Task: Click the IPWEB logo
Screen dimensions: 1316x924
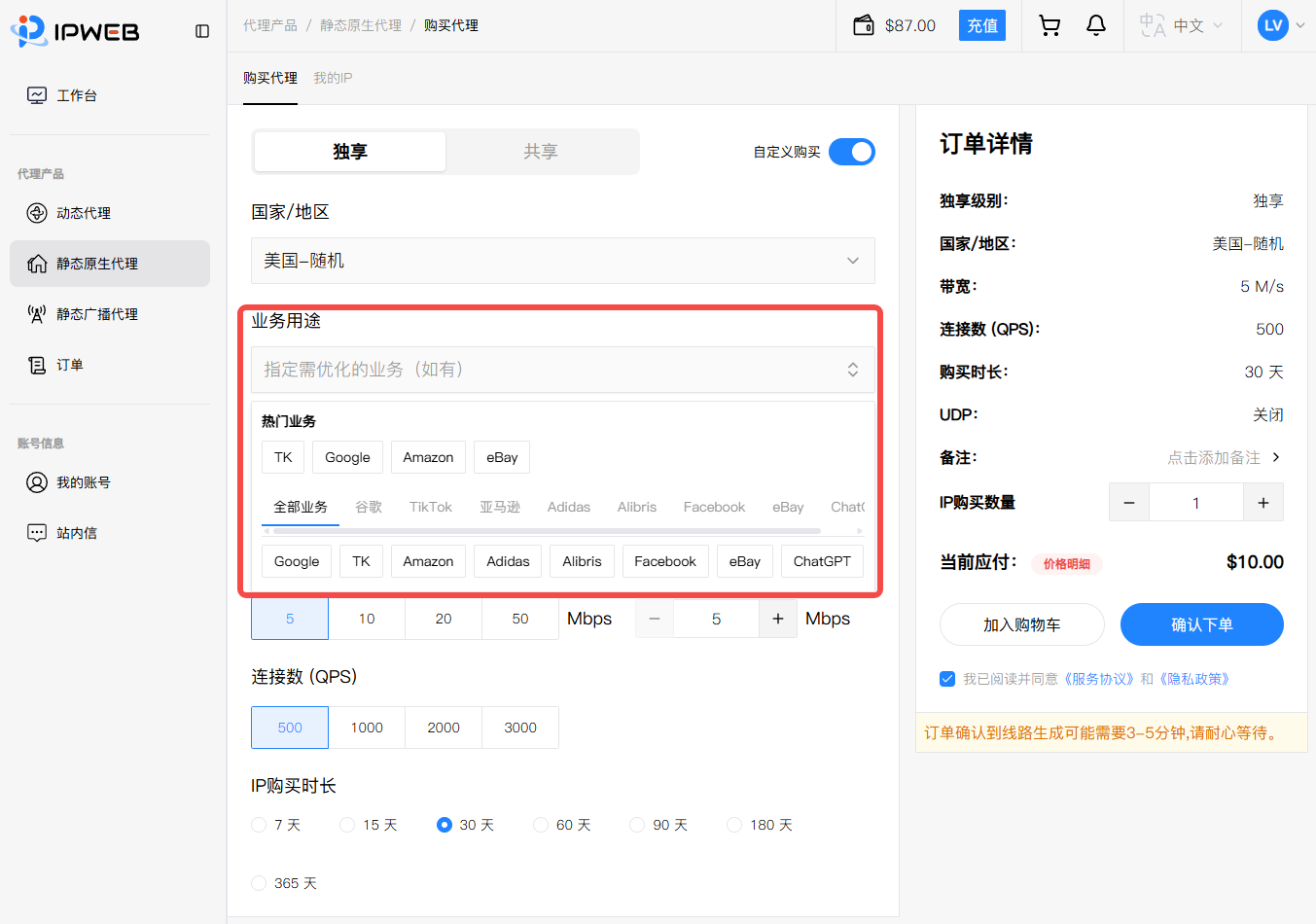Action: pyautogui.click(x=75, y=31)
